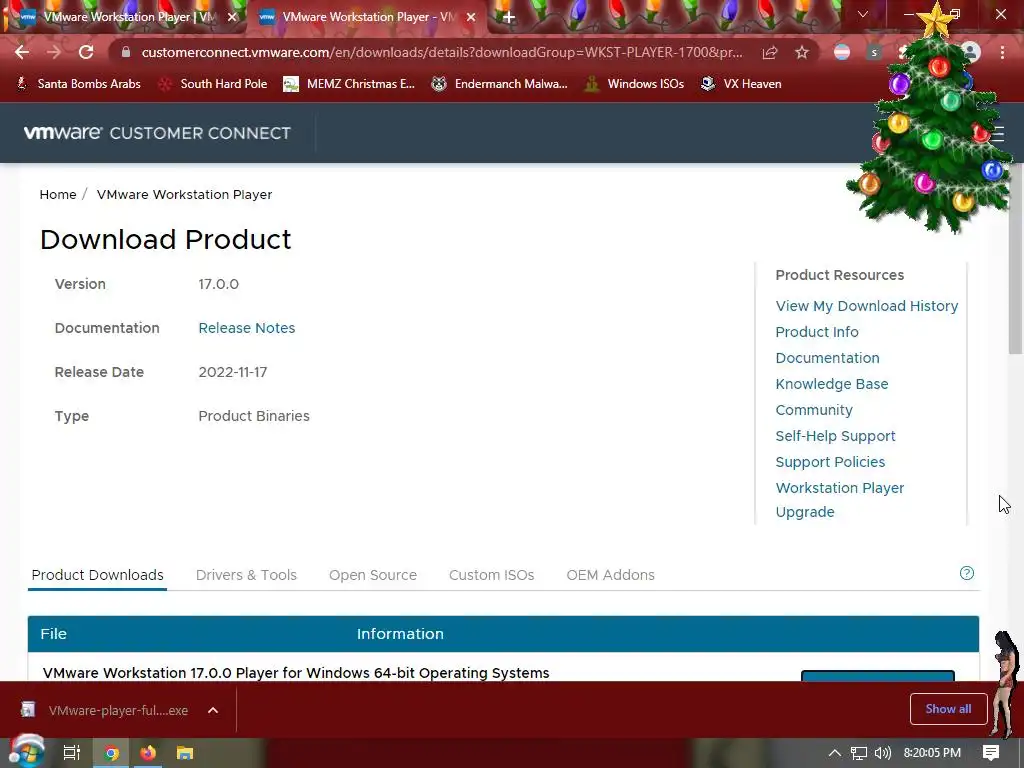
Task: Click the VMware Customer Connect logo
Action: coord(157,133)
